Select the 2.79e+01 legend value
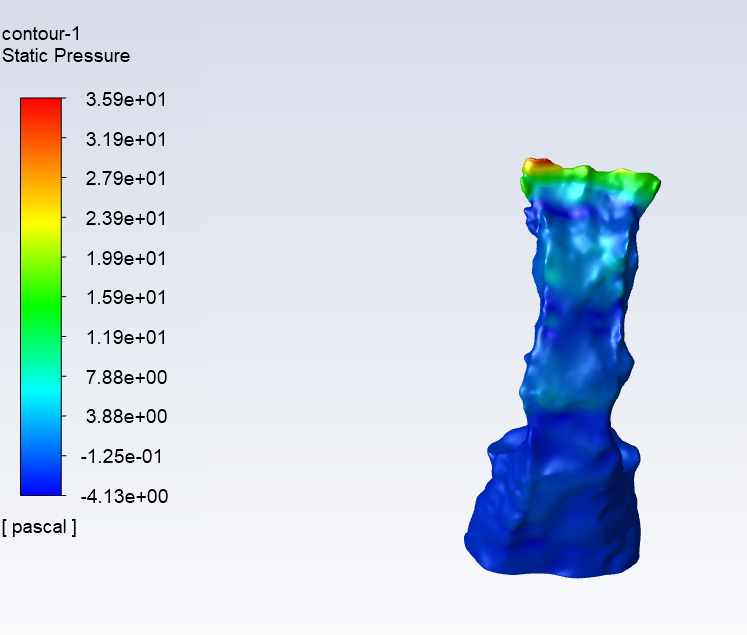The image size is (747, 635). [x=126, y=179]
